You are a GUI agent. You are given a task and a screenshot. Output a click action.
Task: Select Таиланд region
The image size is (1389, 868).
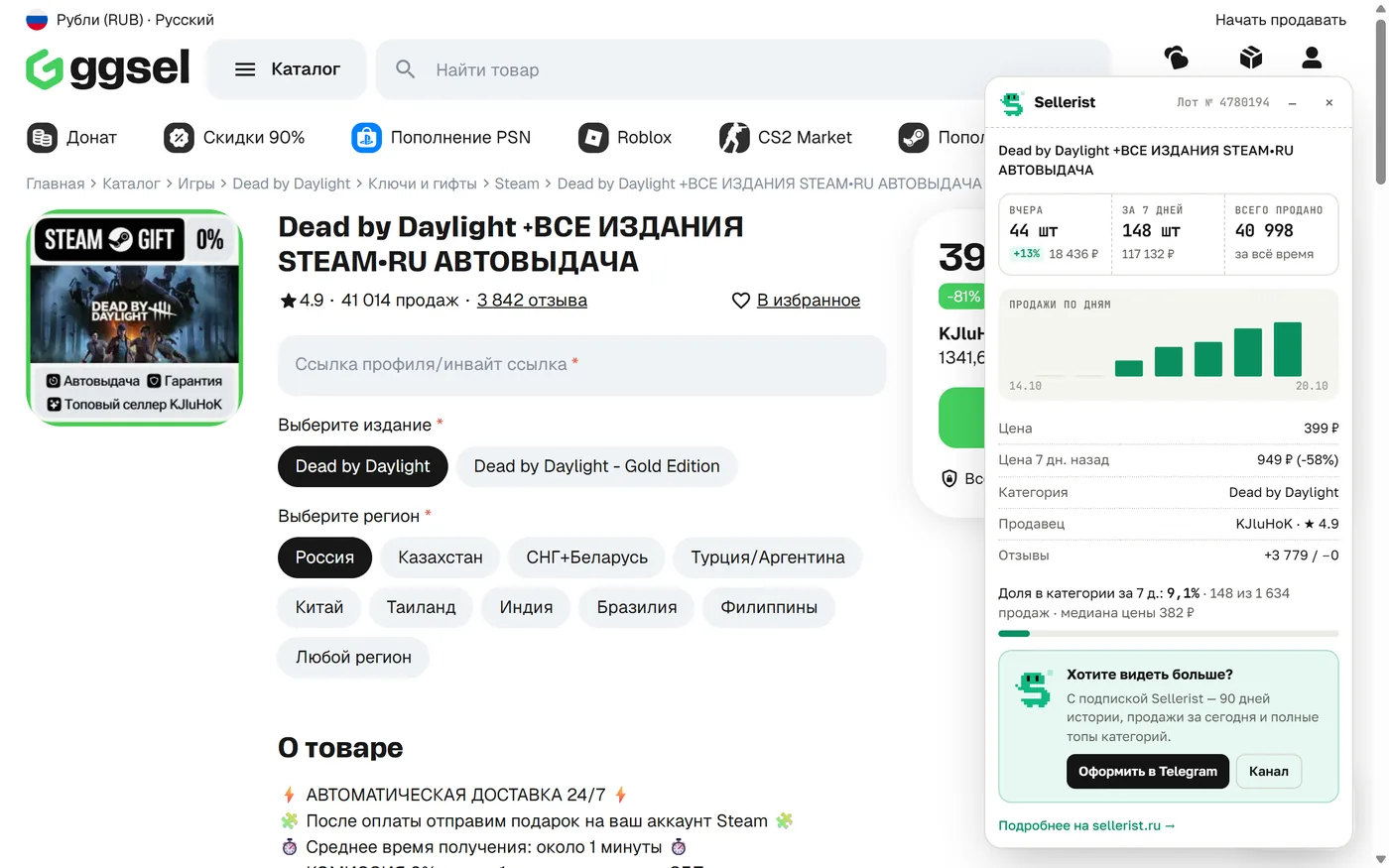[x=421, y=607]
